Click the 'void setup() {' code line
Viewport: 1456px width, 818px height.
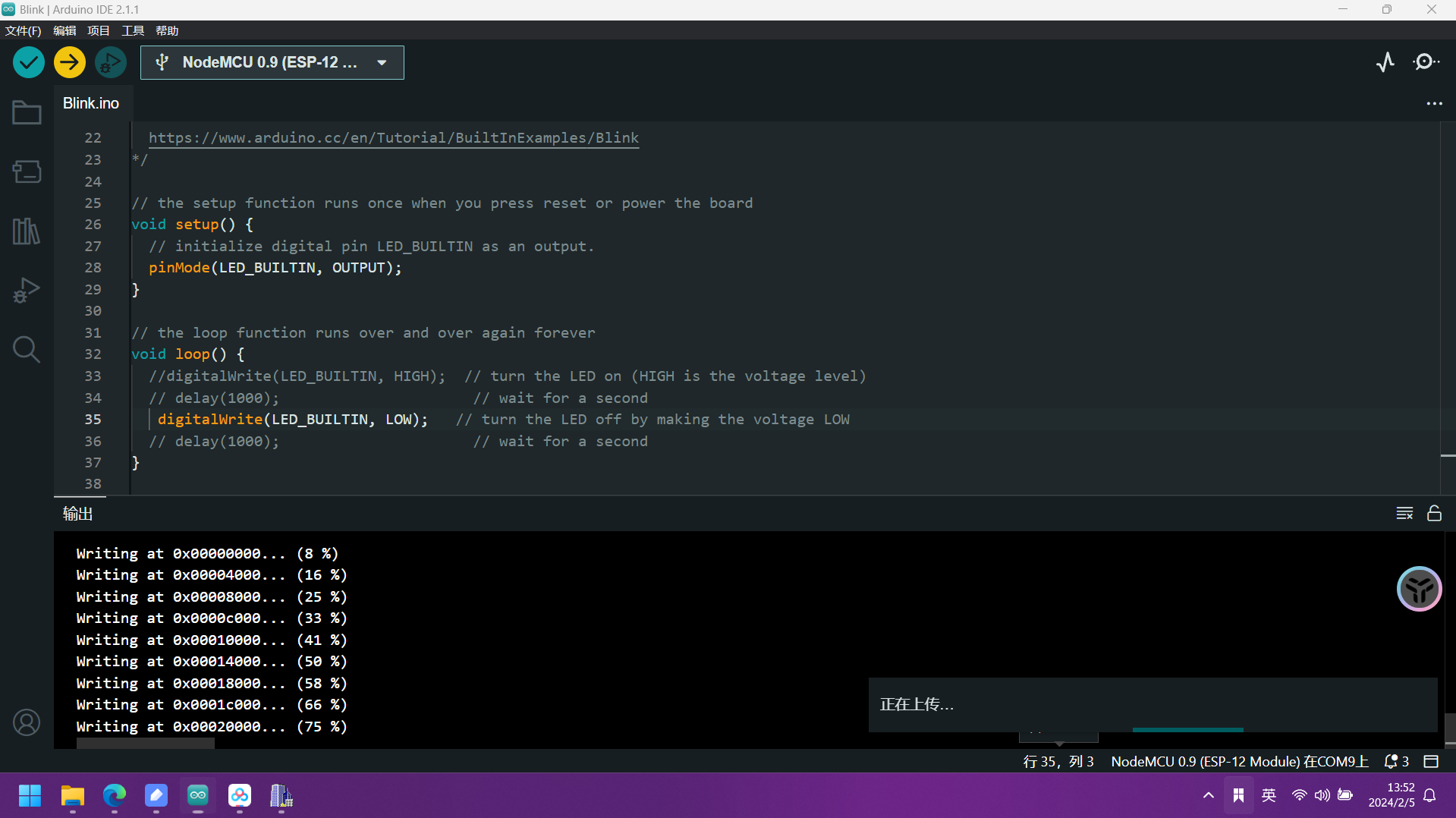pyautogui.click(x=193, y=224)
